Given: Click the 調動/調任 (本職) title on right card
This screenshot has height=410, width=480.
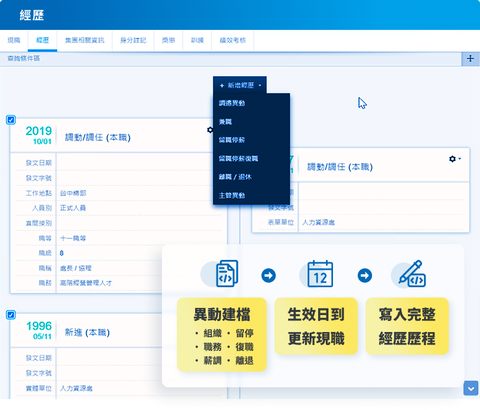Looking at the screenshot, I should pyautogui.click(x=340, y=167).
